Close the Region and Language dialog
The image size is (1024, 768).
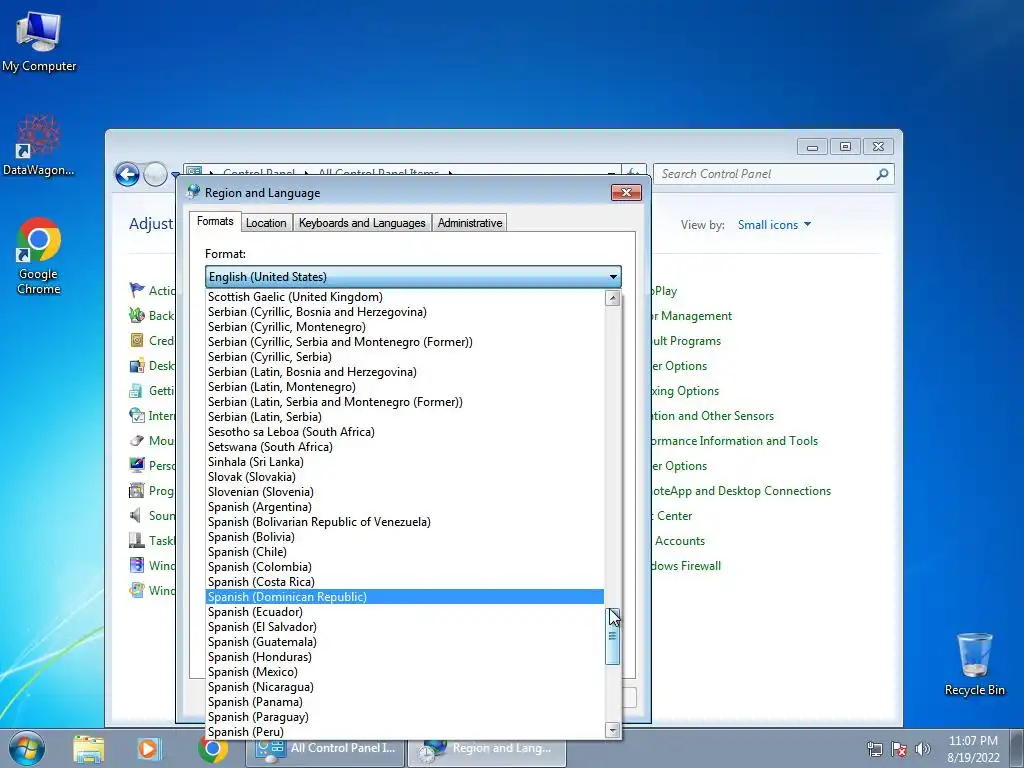pyautogui.click(x=626, y=193)
